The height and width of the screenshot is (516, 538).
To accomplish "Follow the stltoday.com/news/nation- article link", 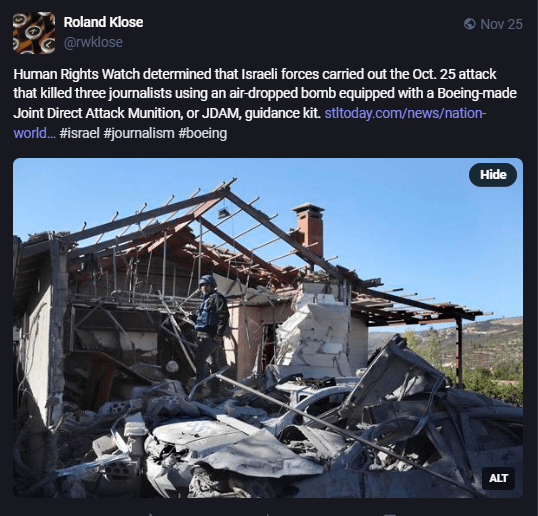I will pyautogui.click(x=405, y=113).
